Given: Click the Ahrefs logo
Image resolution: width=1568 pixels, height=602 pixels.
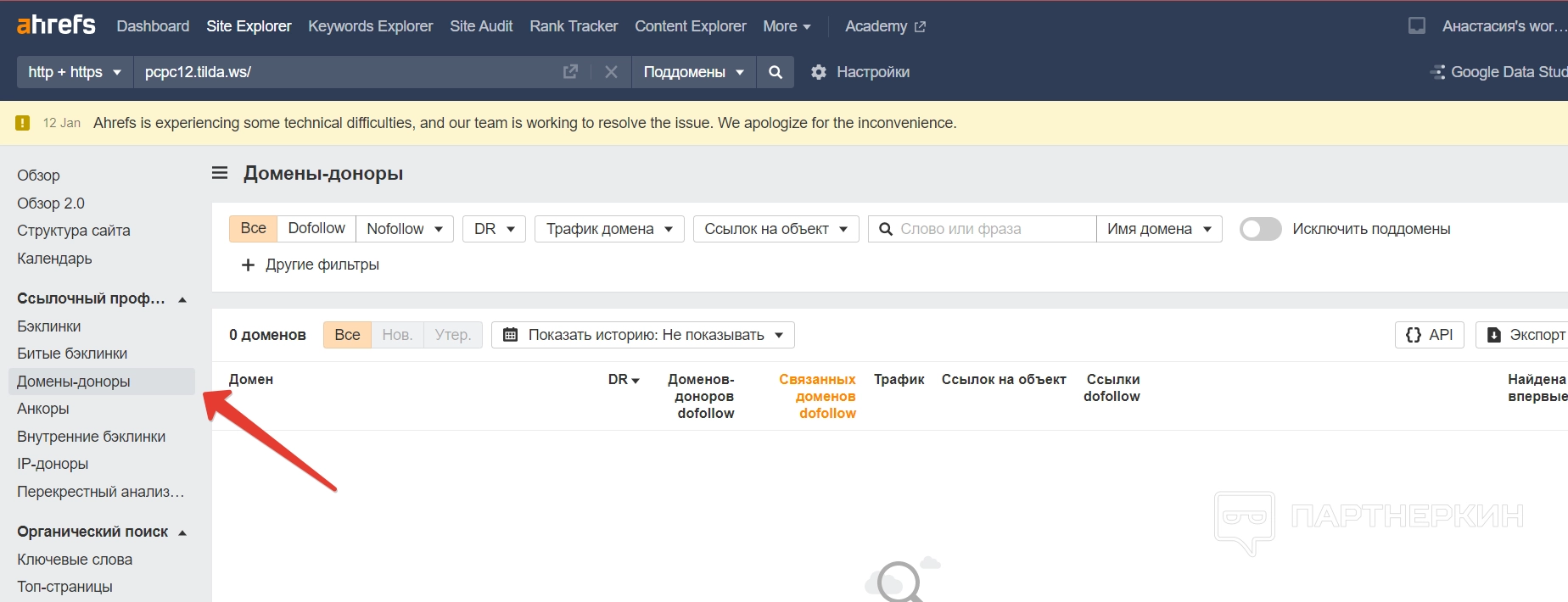Looking at the screenshot, I should click(x=56, y=25).
